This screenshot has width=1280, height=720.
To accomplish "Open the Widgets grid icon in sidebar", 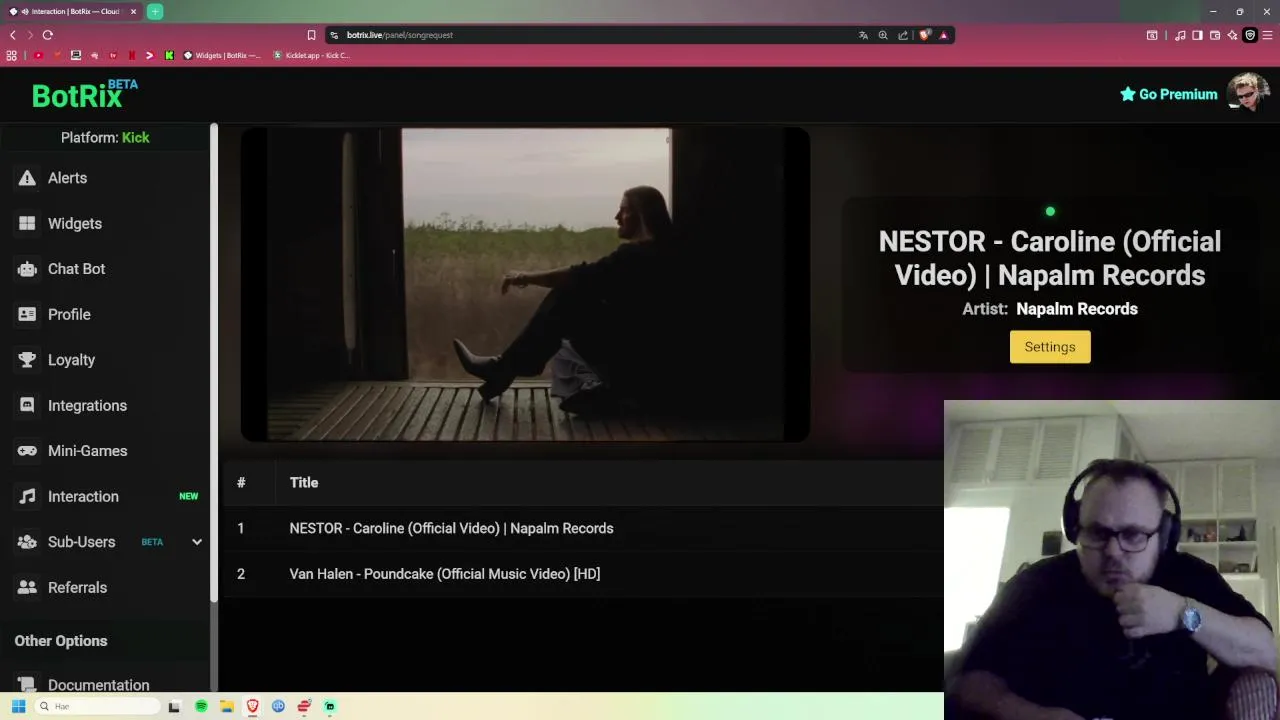I will point(27,223).
